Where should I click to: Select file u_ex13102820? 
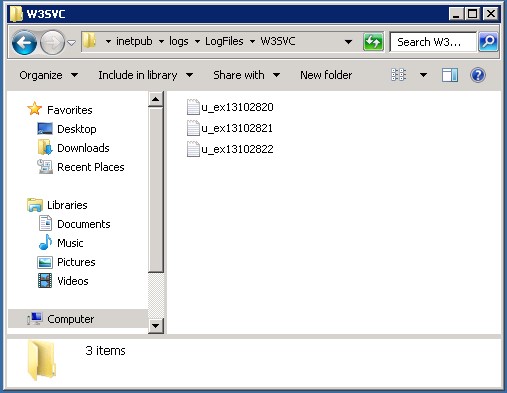[x=237, y=107]
